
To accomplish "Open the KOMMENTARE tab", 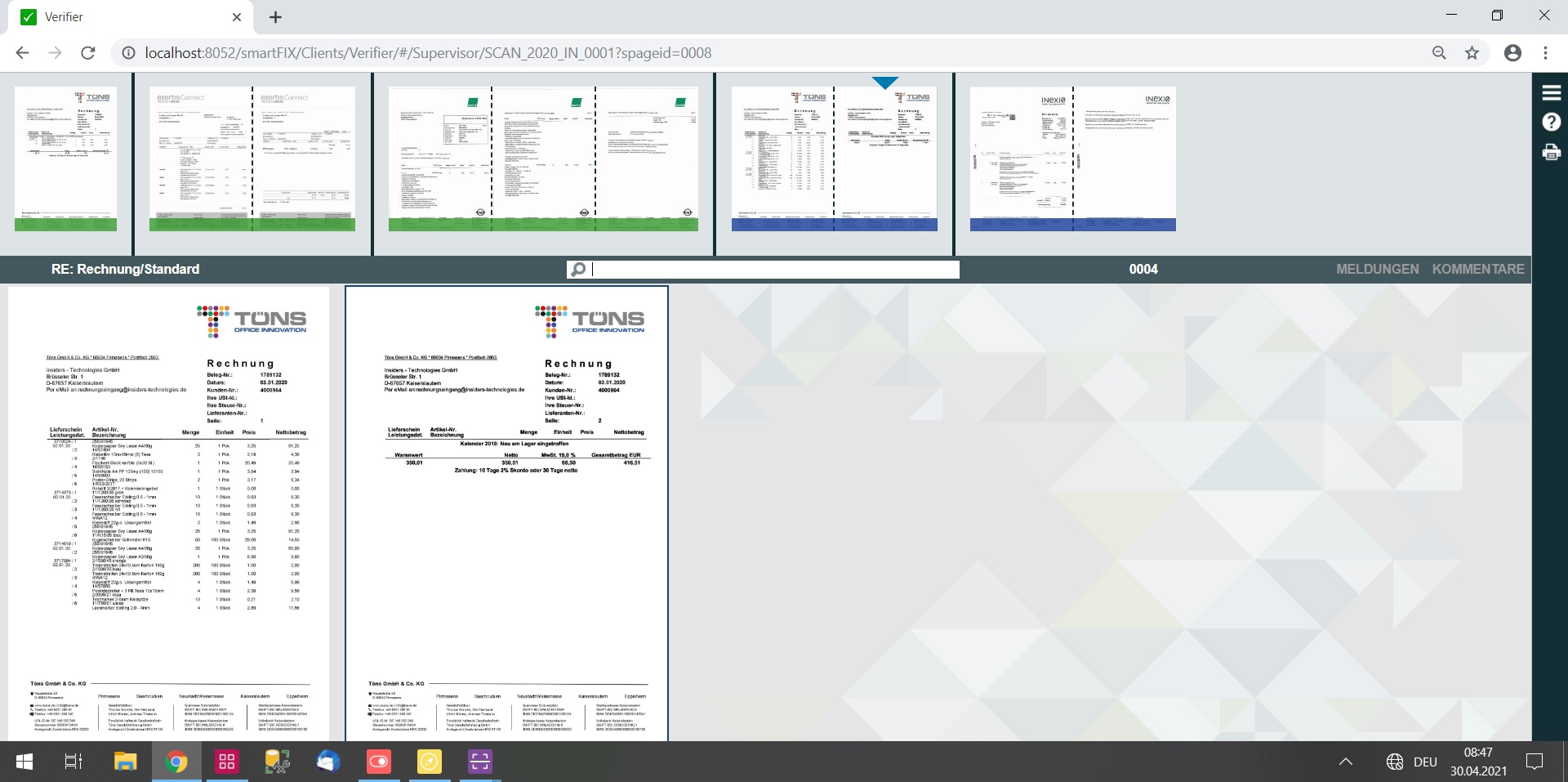I will pos(1477,269).
